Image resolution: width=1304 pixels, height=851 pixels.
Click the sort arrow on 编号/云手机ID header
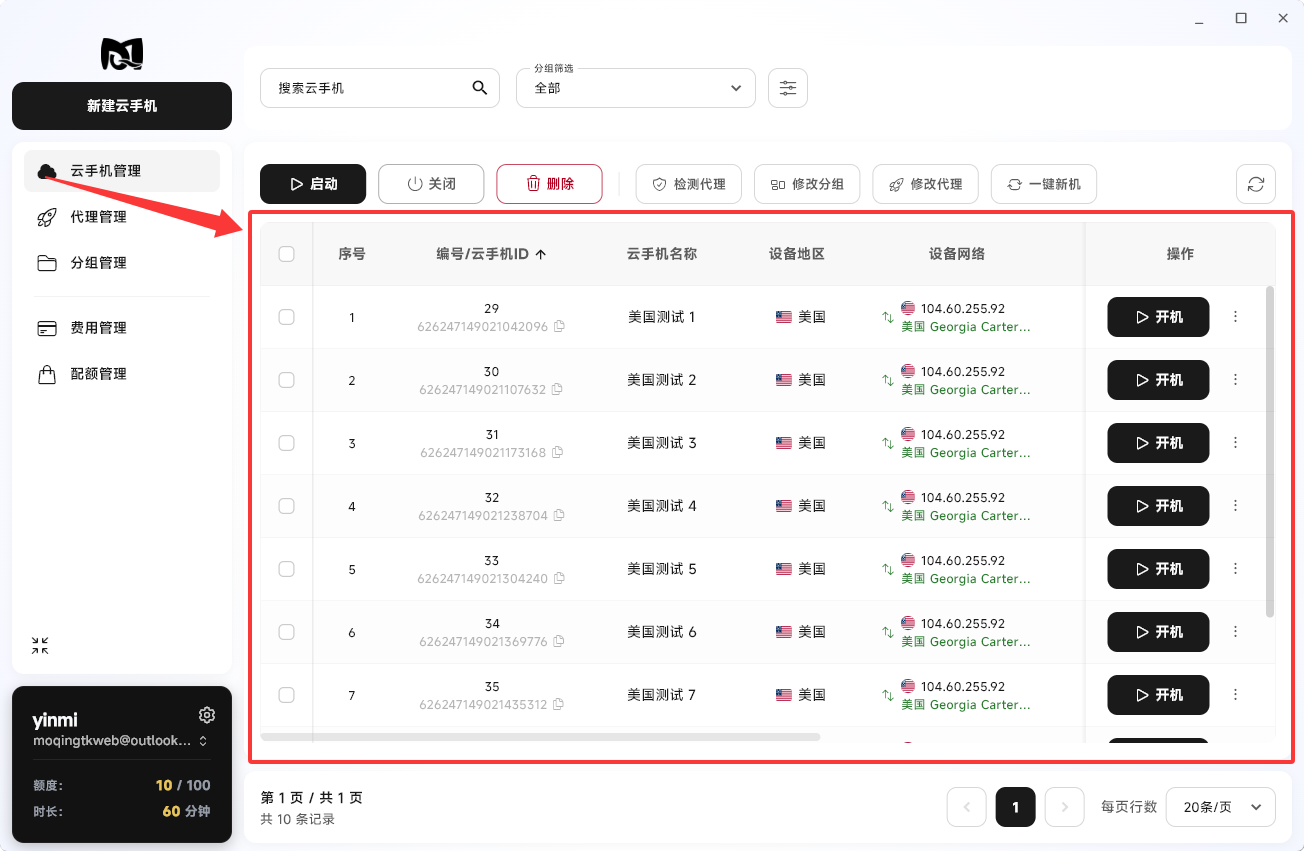541,254
